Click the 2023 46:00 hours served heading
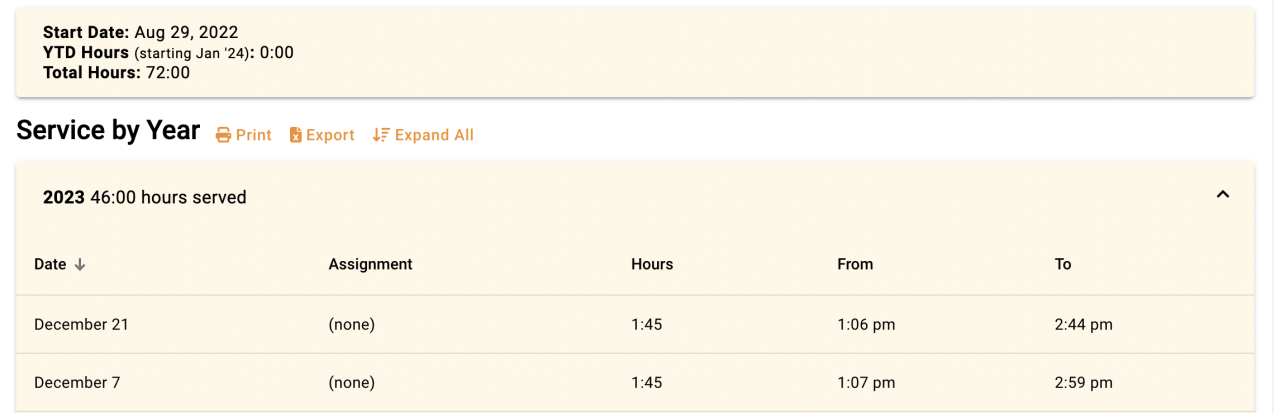Image resolution: width=1280 pixels, height=413 pixels. 145,197
